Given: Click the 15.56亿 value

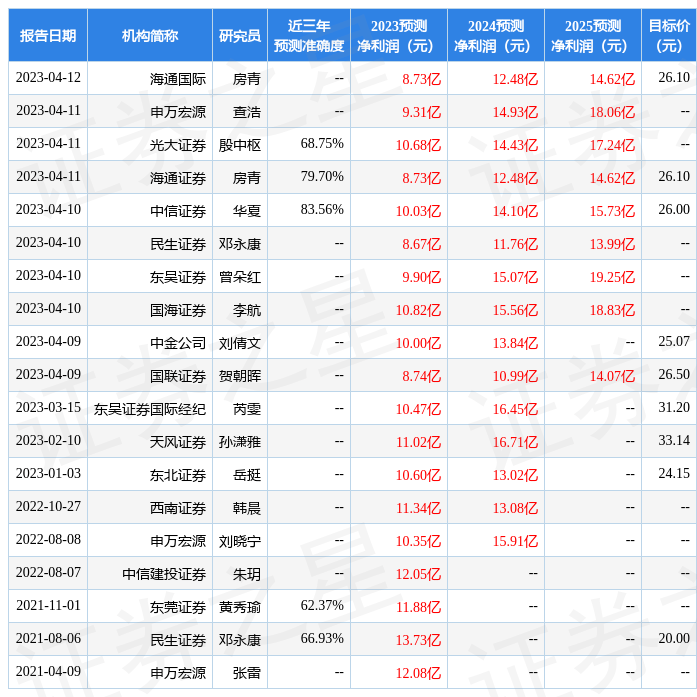Looking at the screenshot, I should (515, 310).
